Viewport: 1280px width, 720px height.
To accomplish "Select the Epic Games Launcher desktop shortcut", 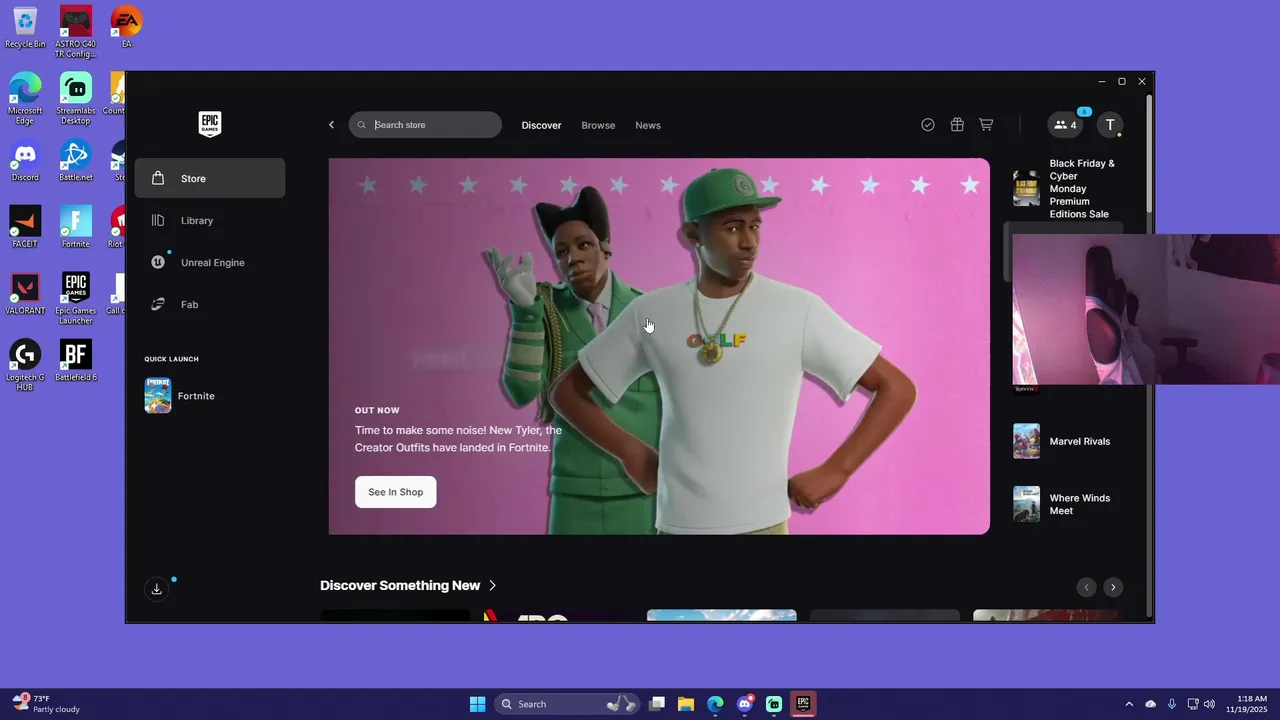I will (75, 298).
